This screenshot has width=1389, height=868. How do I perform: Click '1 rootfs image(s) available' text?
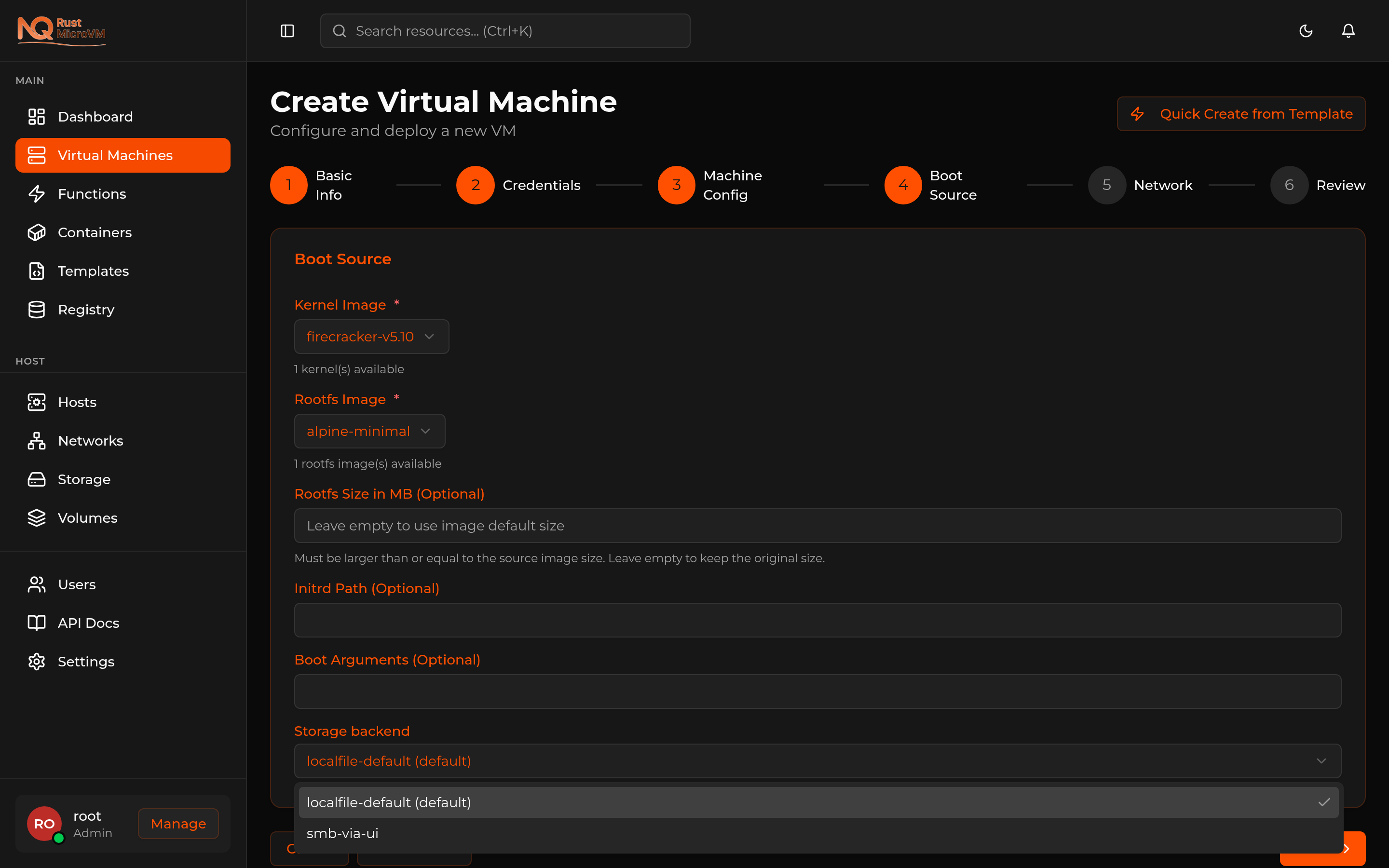click(368, 464)
